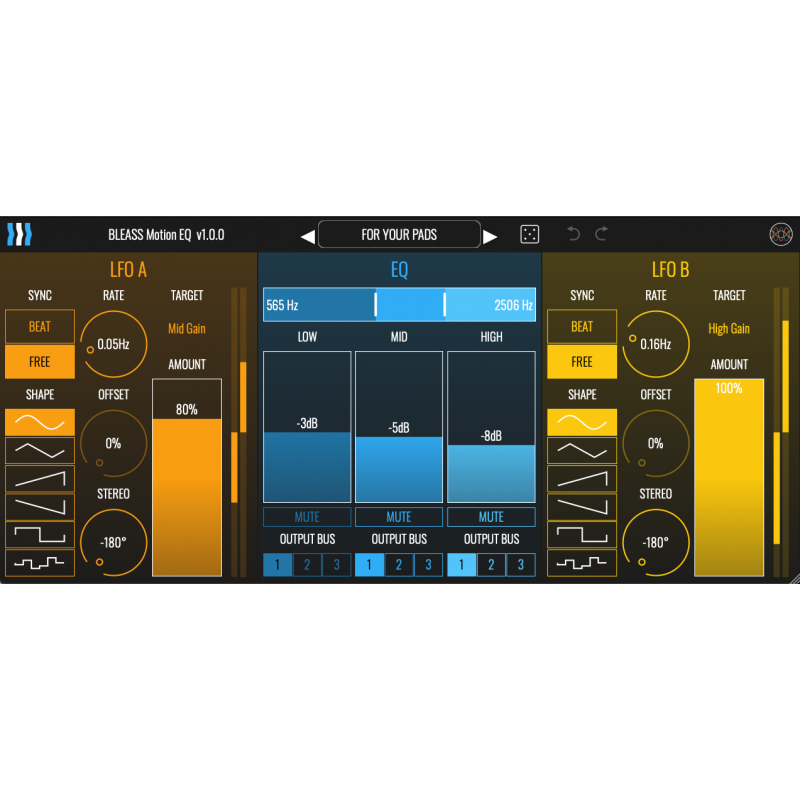Enable FREE sync mode on LFO B

click(x=581, y=361)
